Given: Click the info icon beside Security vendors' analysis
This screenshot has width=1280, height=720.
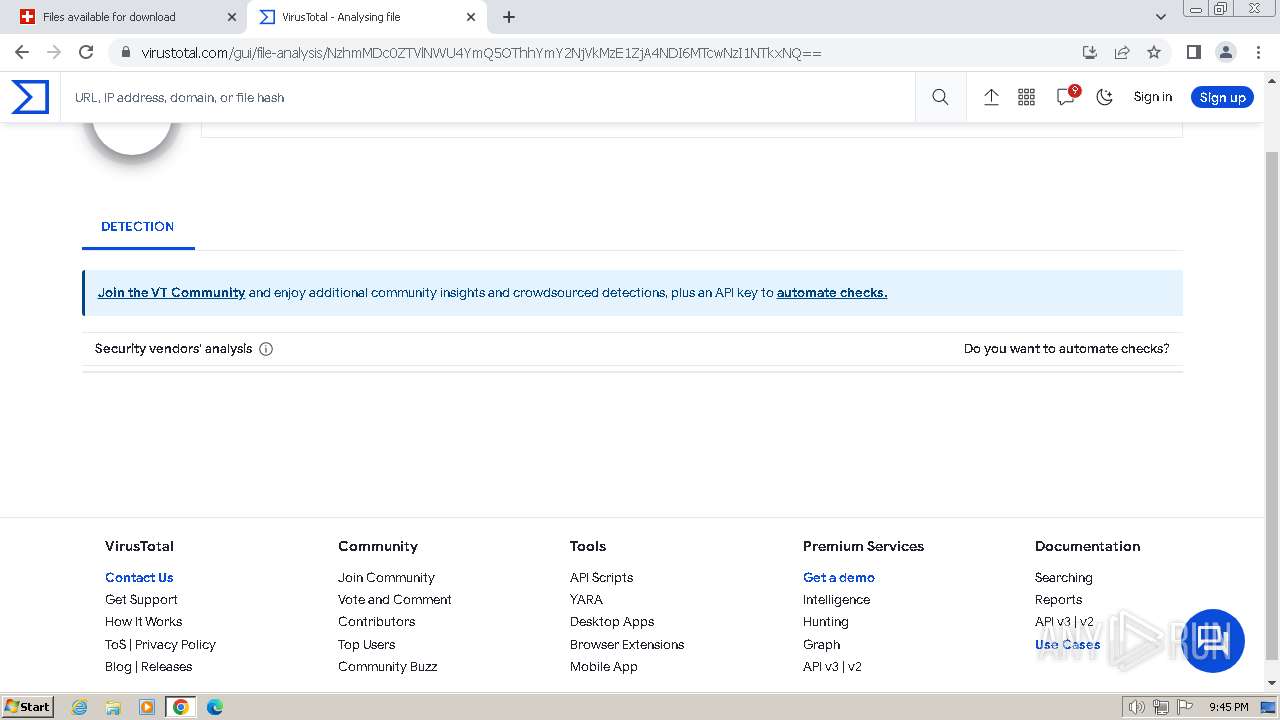Looking at the screenshot, I should [266, 349].
